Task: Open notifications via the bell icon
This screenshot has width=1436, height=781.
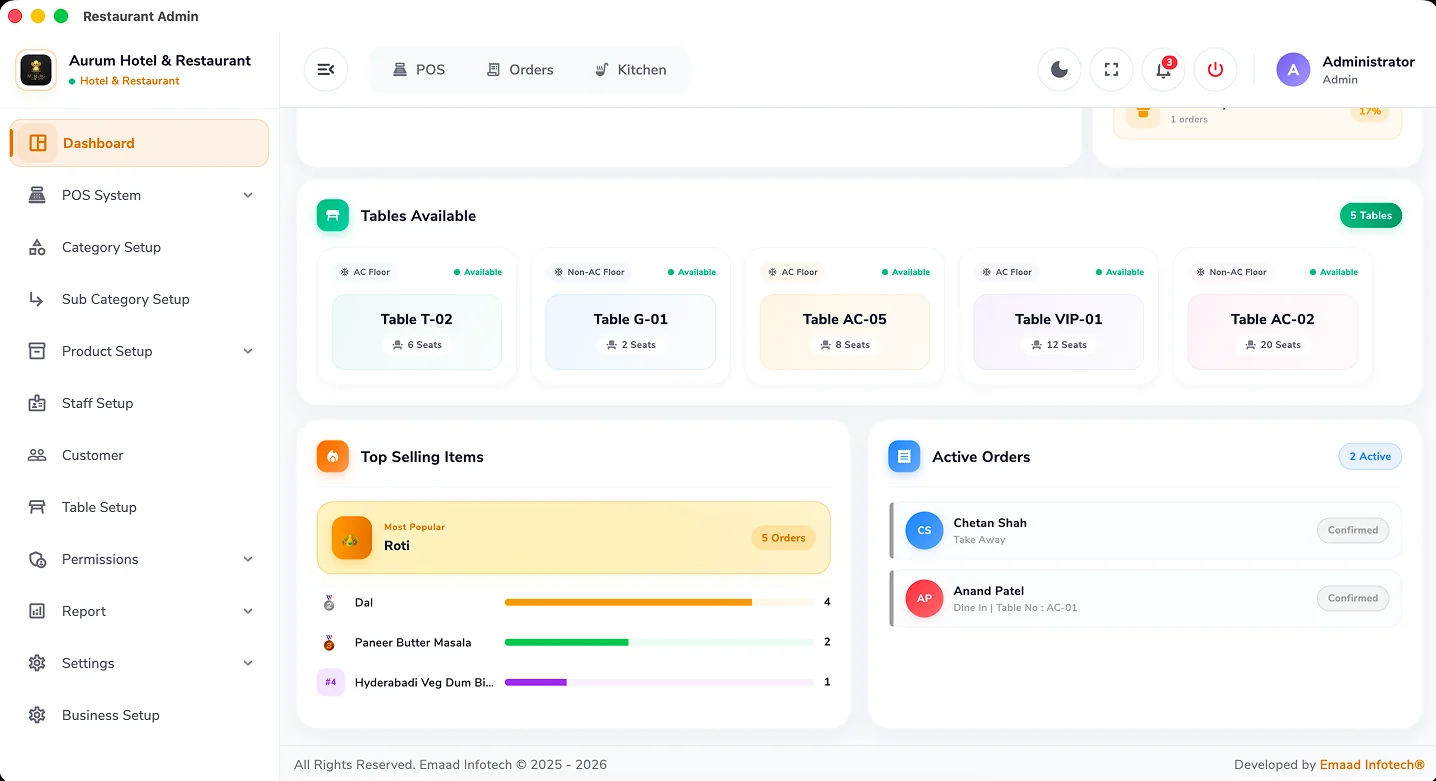Action: (x=1163, y=69)
